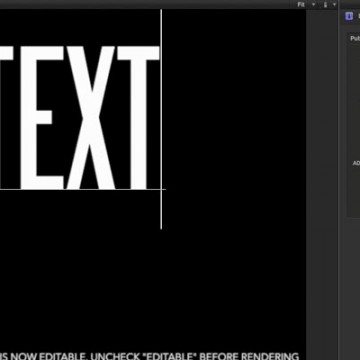Click the bottom end of vertical guide
The height and width of the screenshot is (360, 360).
tap(161, 228)
